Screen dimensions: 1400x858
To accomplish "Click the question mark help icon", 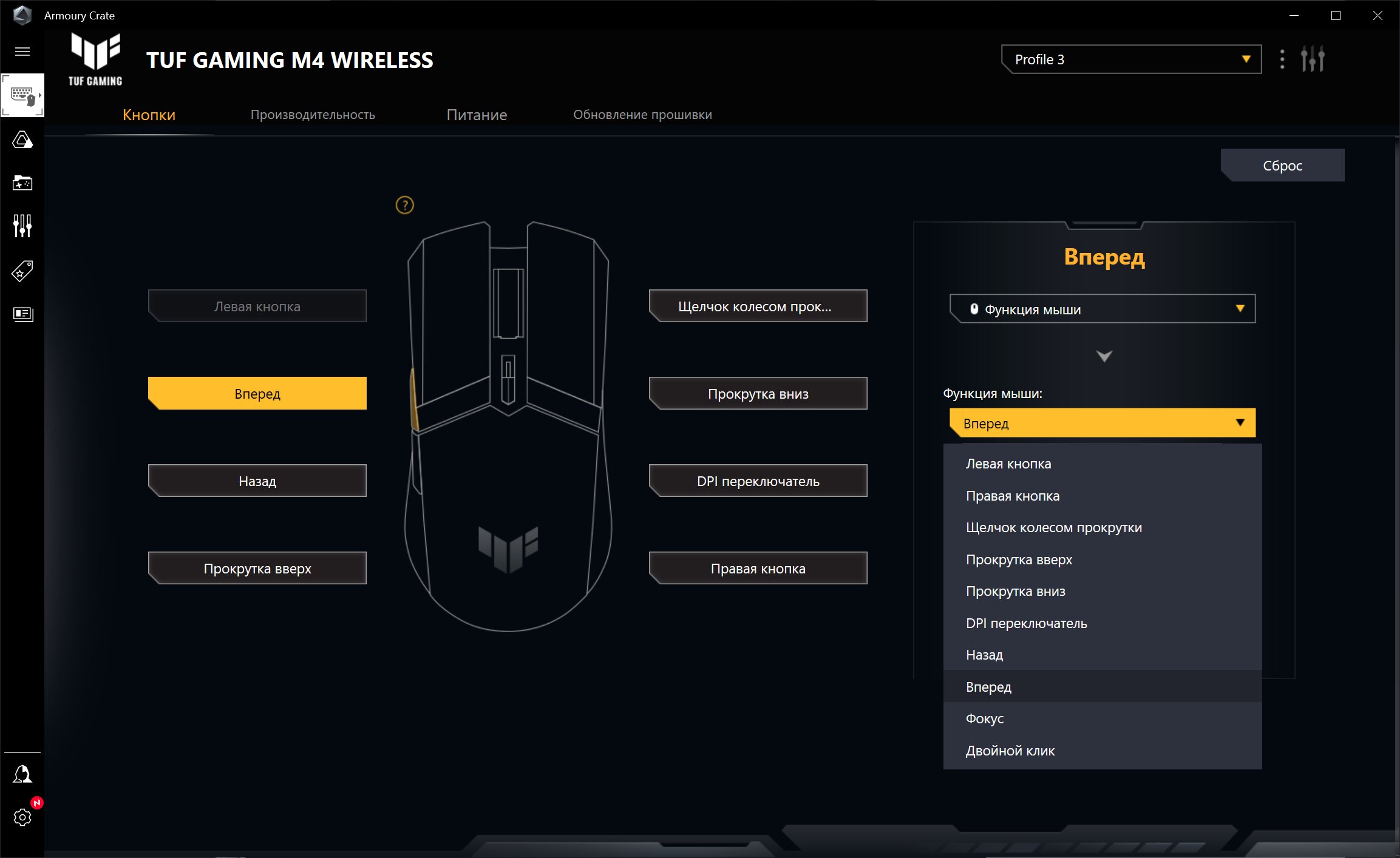I will pos(405,205).
